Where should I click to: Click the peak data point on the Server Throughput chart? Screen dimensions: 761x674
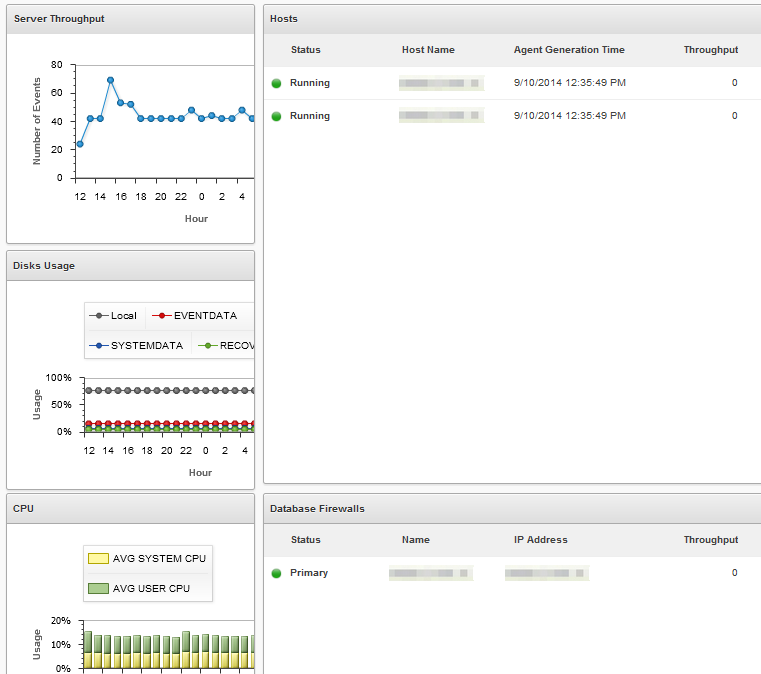point(111,80)
